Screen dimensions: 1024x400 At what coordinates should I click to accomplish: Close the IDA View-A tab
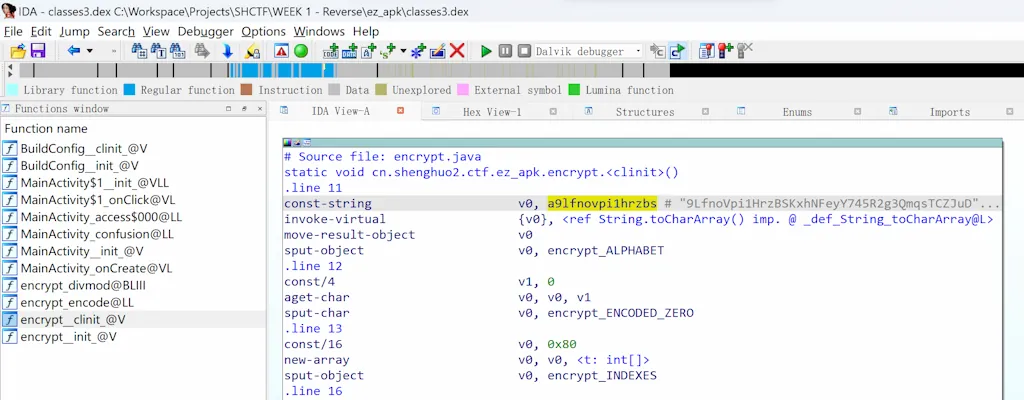coord(400,111)
